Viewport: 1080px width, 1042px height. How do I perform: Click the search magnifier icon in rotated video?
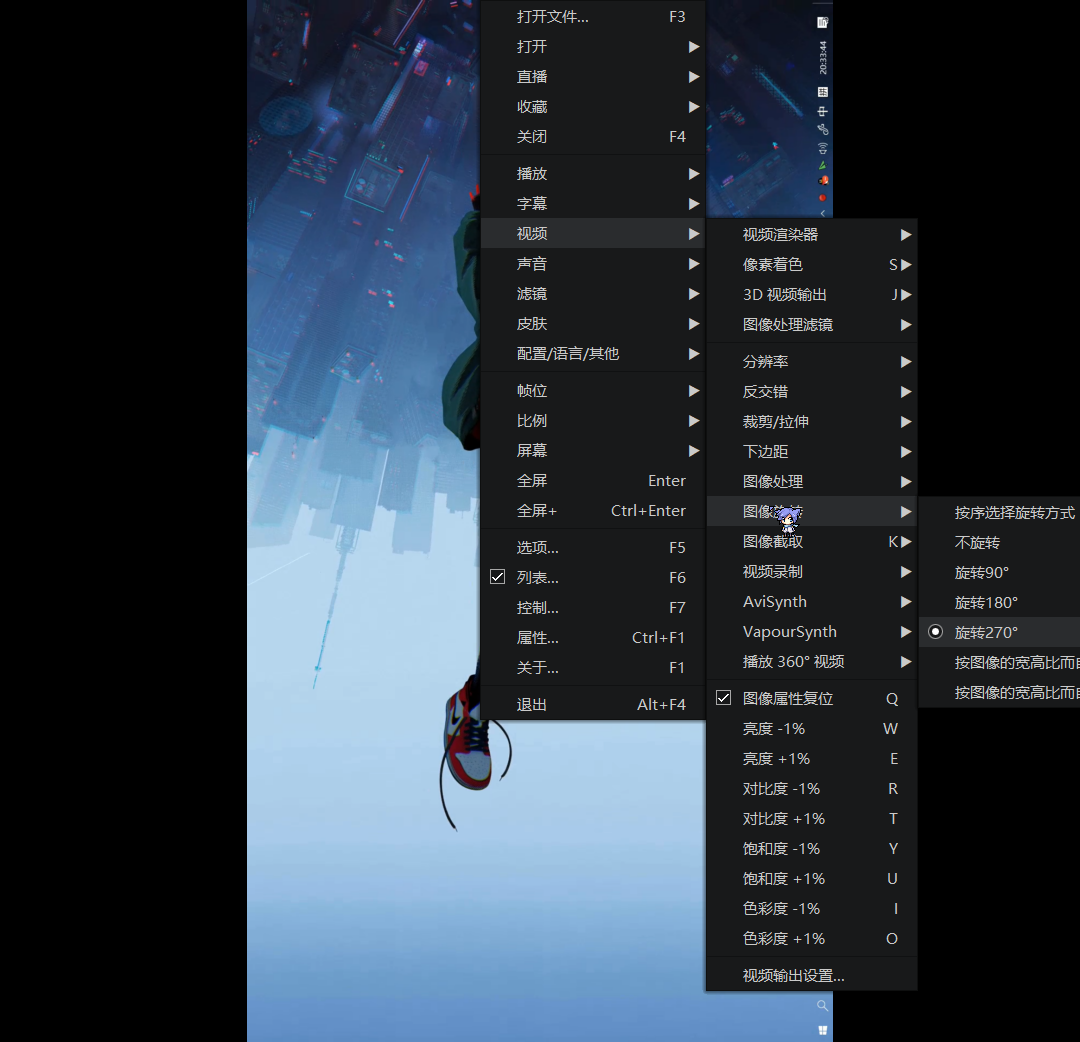pos(822,1006)
